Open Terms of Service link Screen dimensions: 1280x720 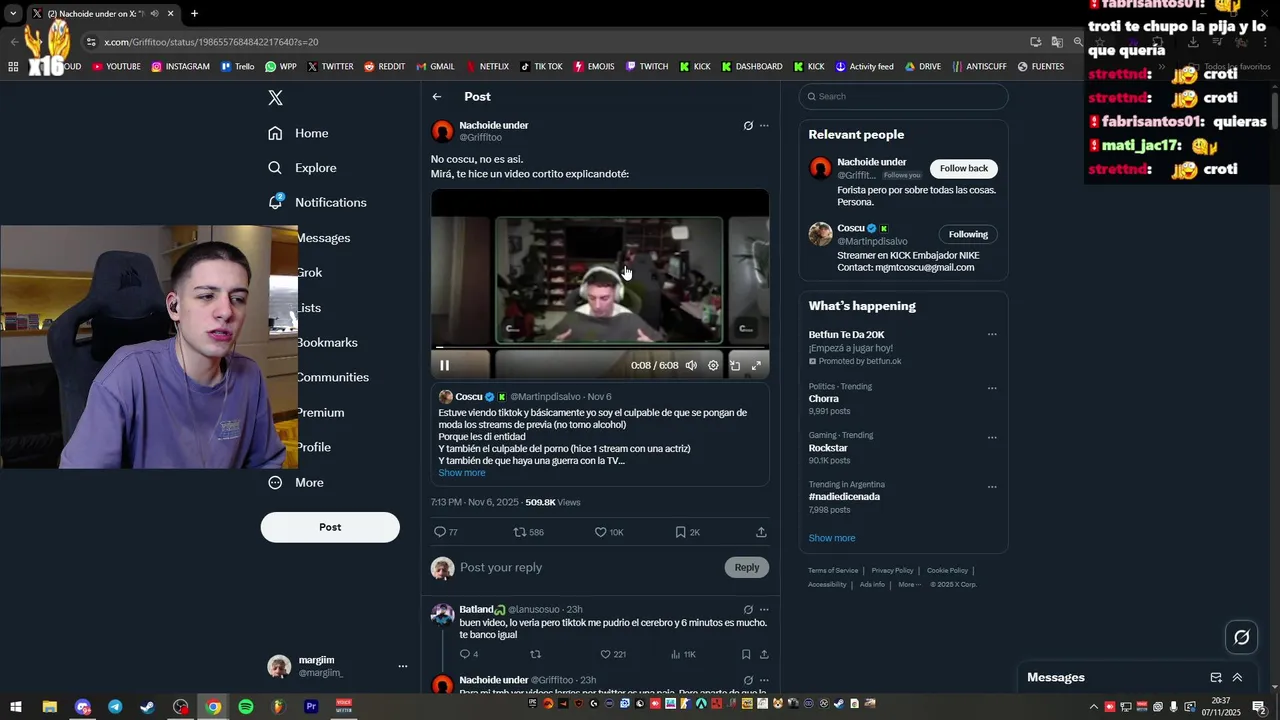tap(833, 570)
